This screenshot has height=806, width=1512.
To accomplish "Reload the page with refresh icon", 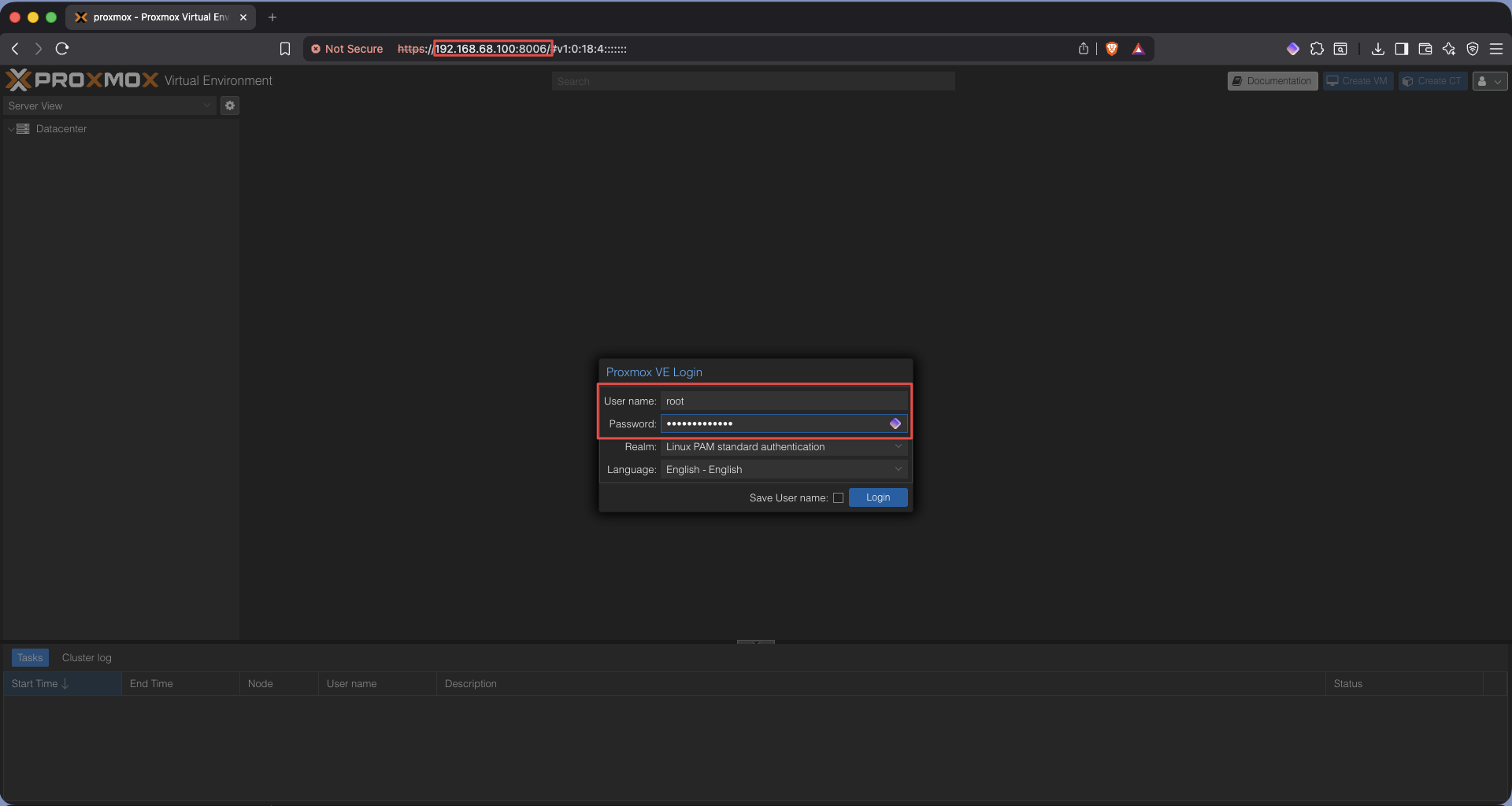I will pyautogui.click(x=62, y=49).
